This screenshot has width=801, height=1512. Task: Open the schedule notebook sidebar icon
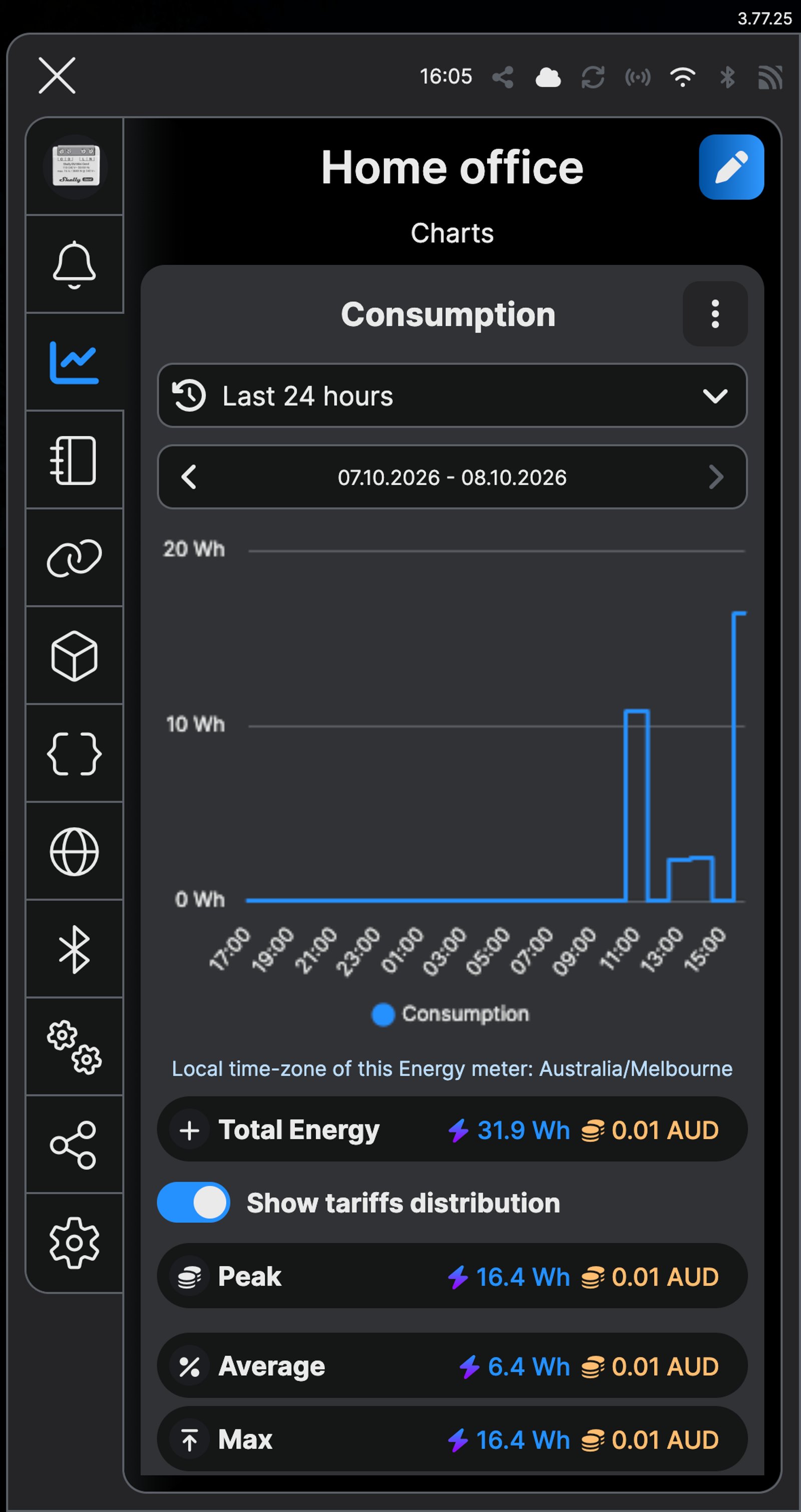(x=75, y=460)
